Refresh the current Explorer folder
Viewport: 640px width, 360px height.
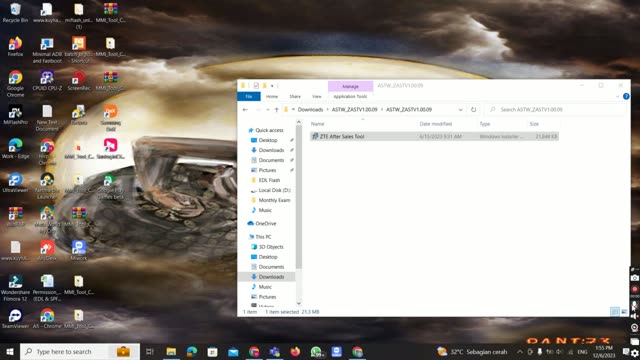(473, 109)
